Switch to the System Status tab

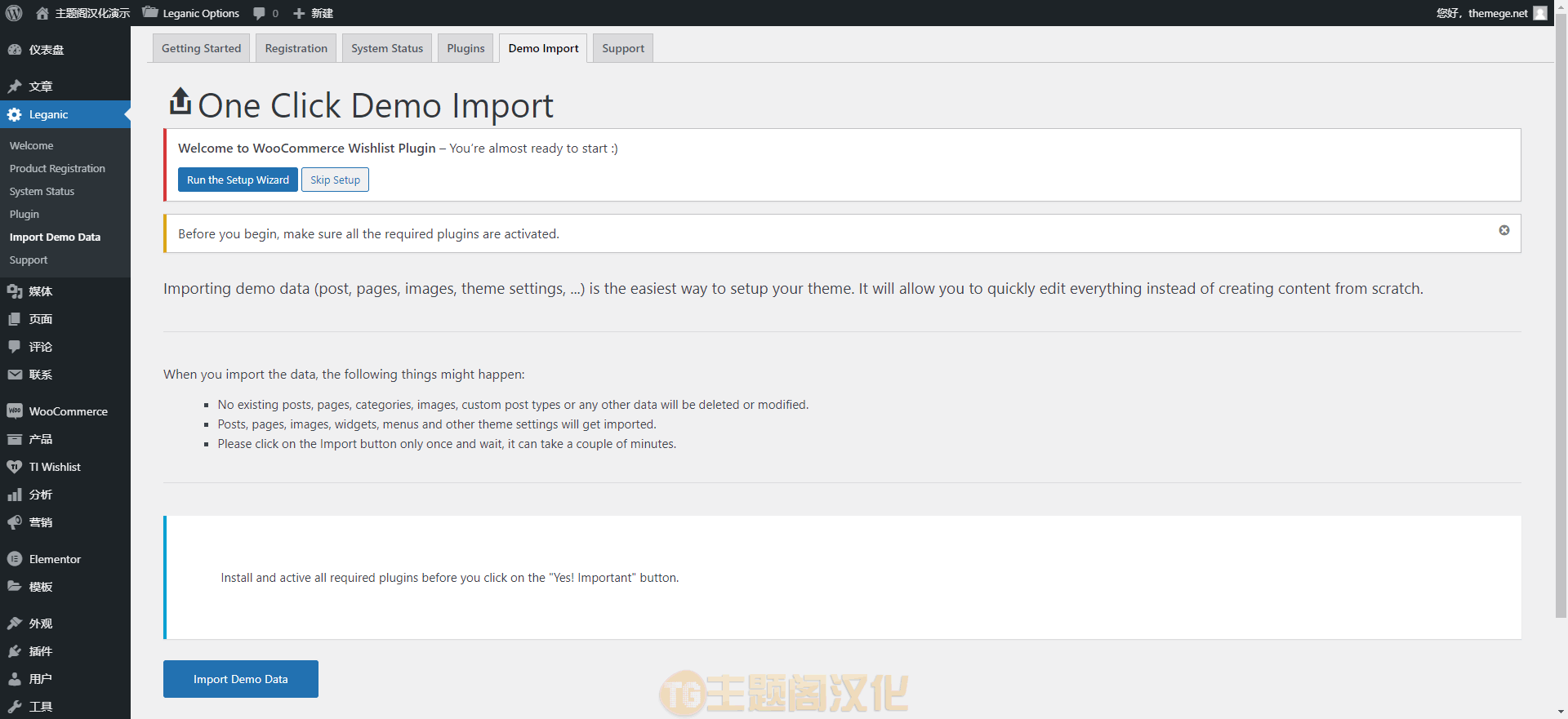(x=387, y=48)
